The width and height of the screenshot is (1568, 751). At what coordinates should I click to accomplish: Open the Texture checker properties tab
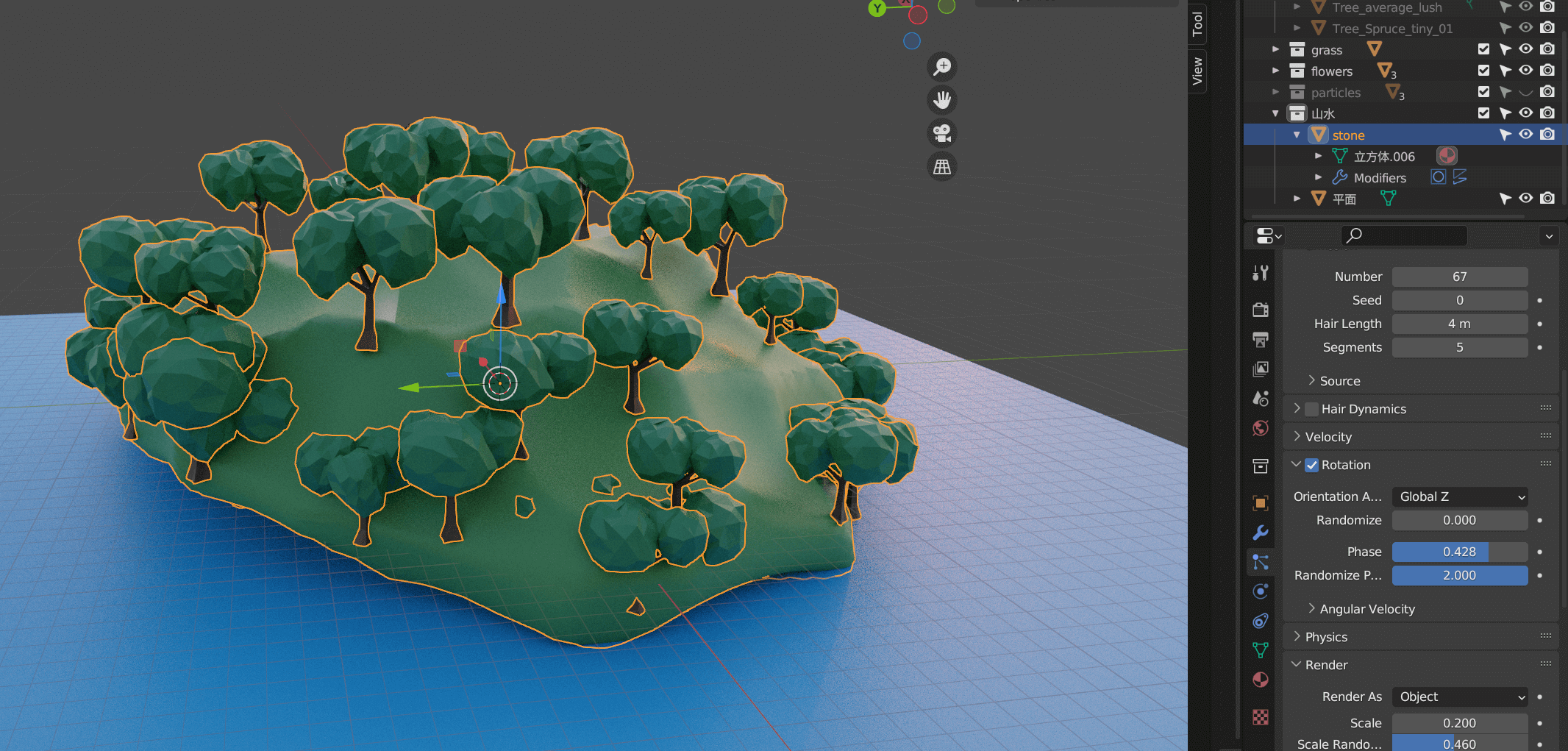point(1261,717)
